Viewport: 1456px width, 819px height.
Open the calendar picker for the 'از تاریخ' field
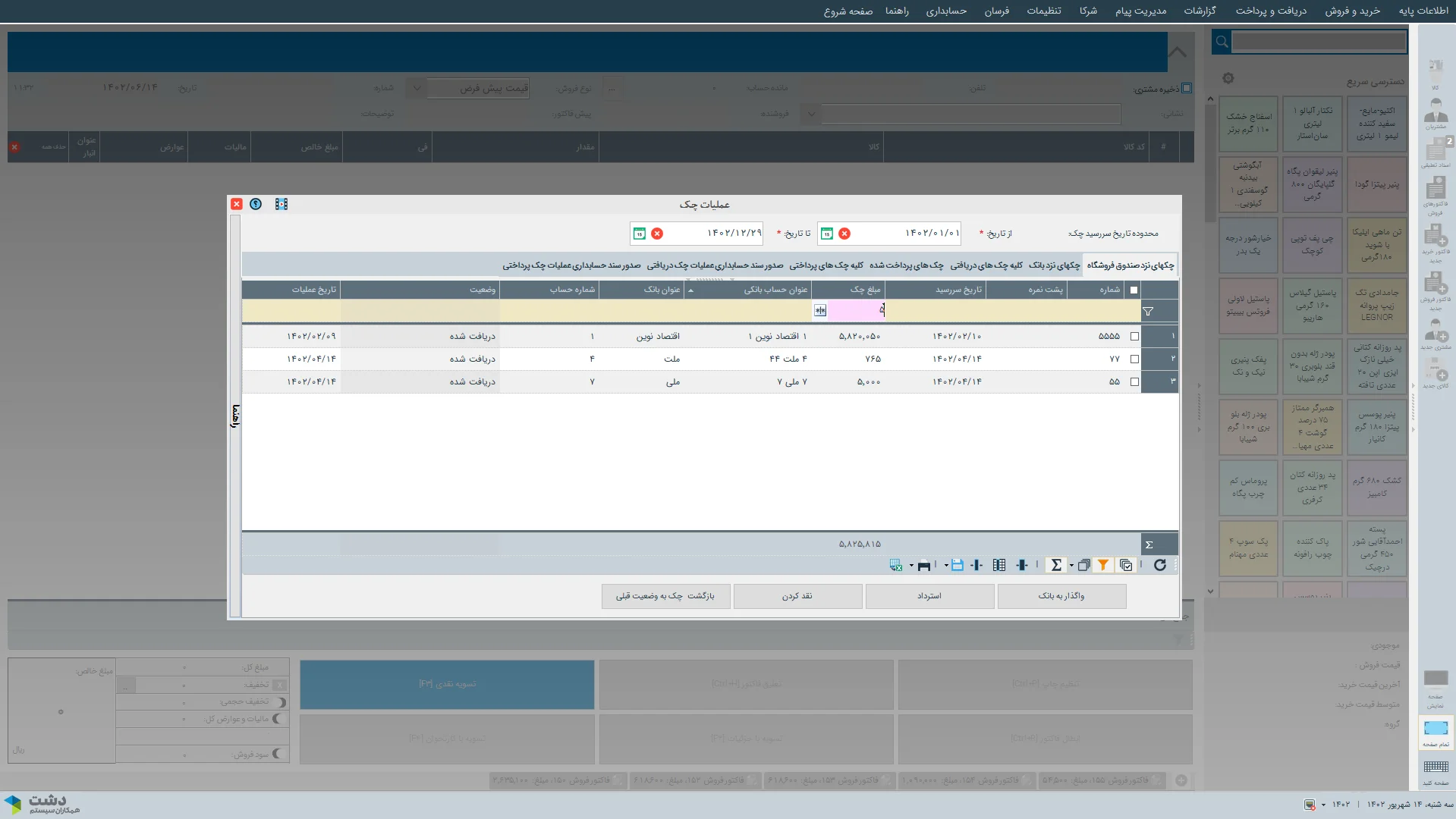[x=827, y=234]
